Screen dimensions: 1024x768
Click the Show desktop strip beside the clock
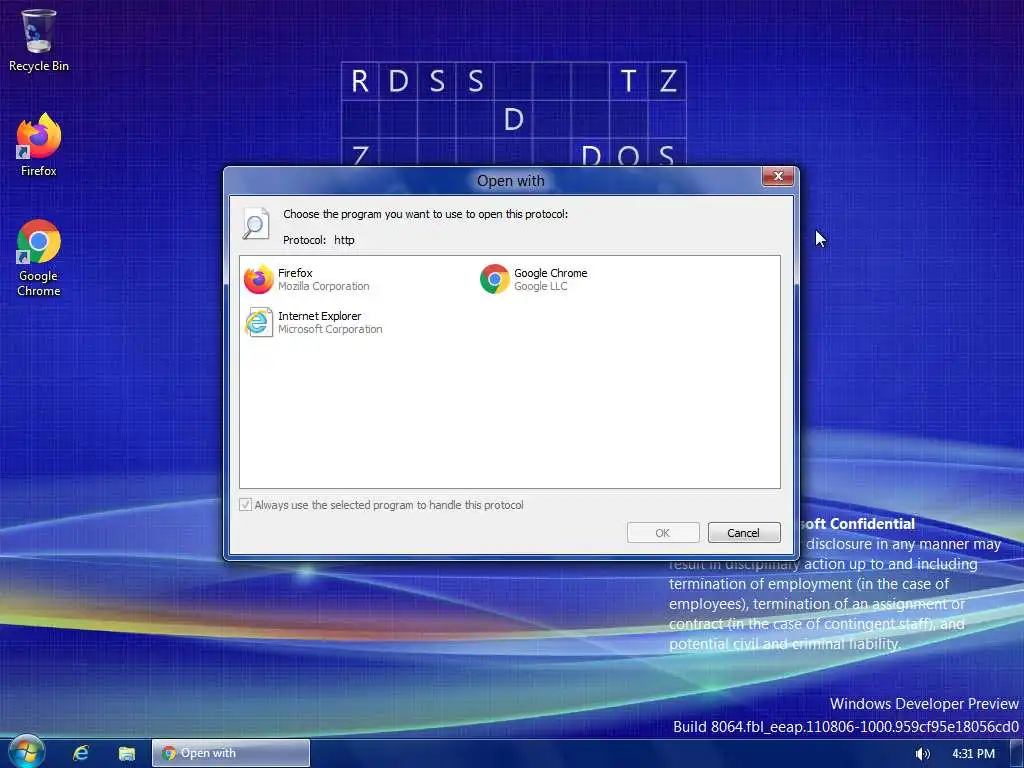point(1016,753)
